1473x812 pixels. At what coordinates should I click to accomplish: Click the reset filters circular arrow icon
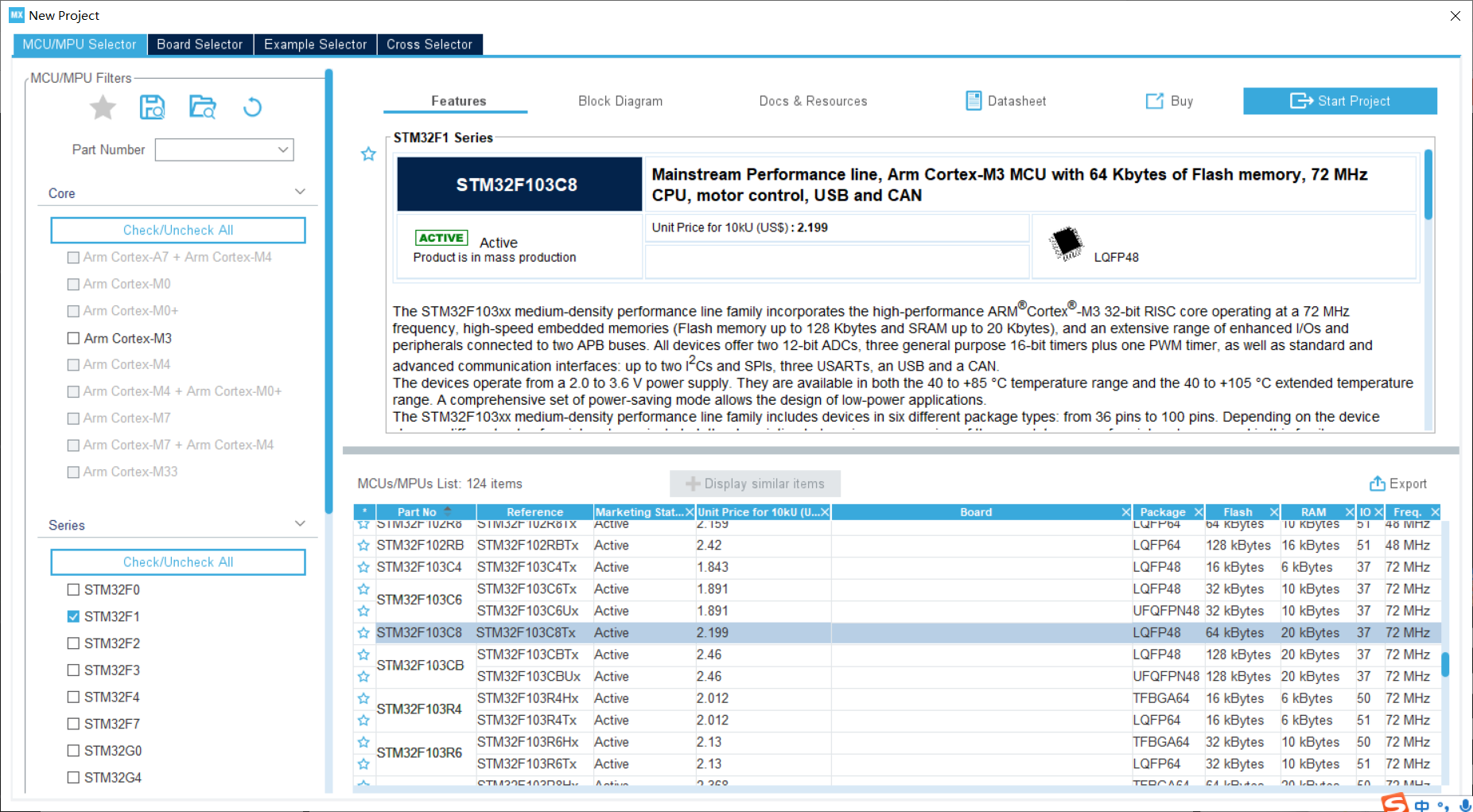[252, 107]
